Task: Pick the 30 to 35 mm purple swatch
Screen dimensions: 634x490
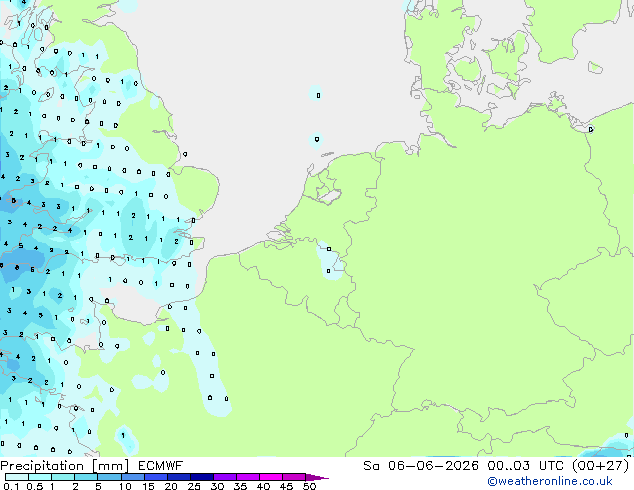Action: click(225, 477)
